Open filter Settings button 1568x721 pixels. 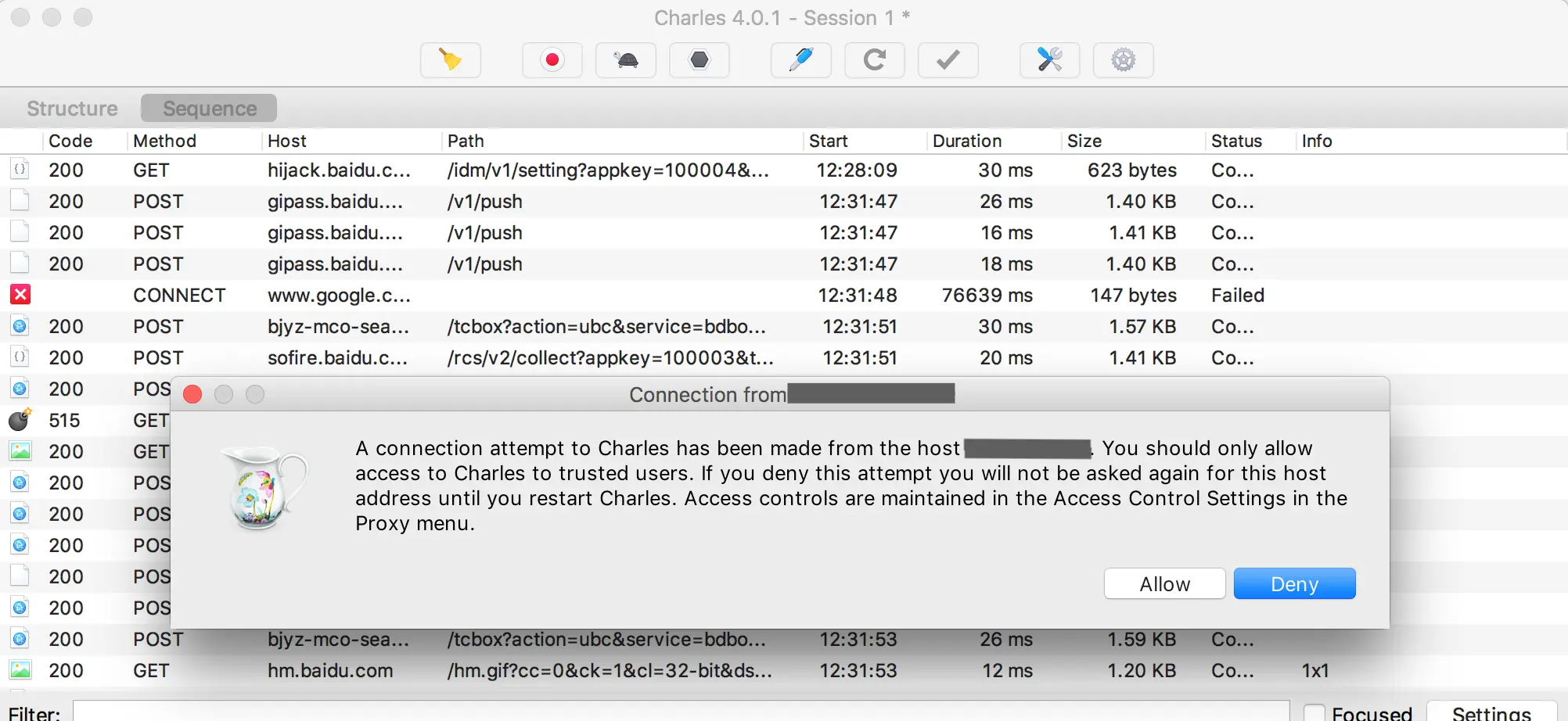point(1491,712)
